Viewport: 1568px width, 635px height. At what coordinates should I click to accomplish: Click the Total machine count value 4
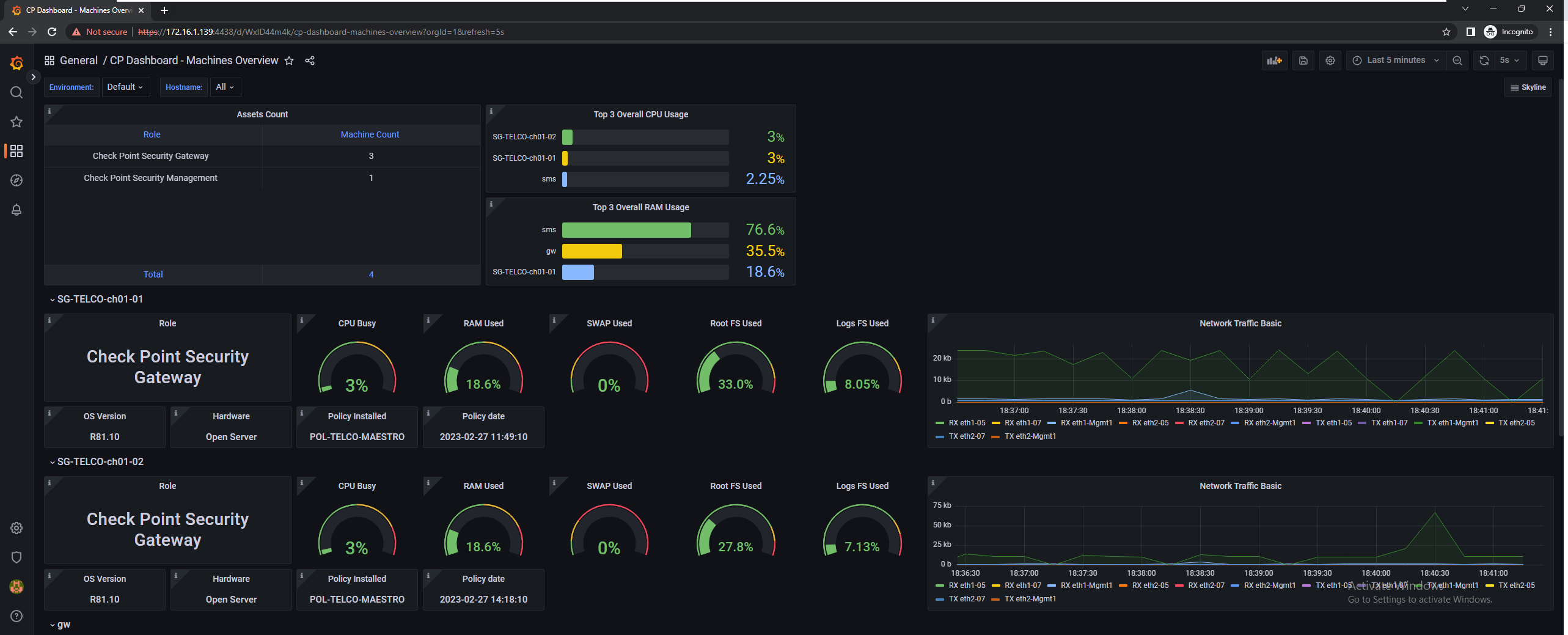coord(371,274)
